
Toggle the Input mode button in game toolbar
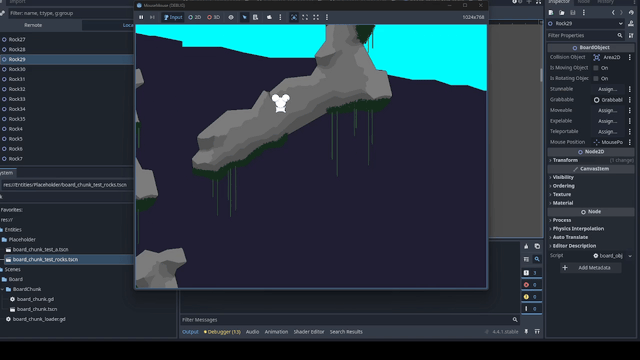(x=173, y=17)
